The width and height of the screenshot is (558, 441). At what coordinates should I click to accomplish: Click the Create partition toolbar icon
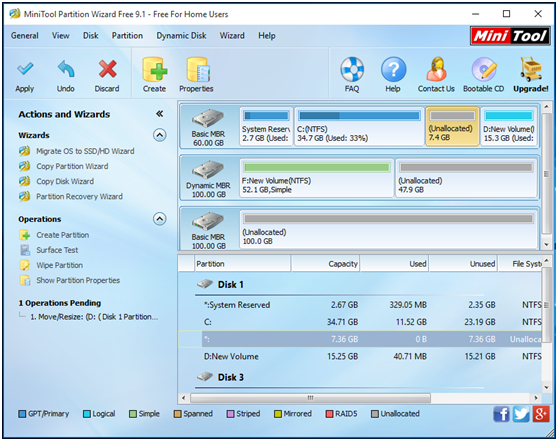point(154,69)
